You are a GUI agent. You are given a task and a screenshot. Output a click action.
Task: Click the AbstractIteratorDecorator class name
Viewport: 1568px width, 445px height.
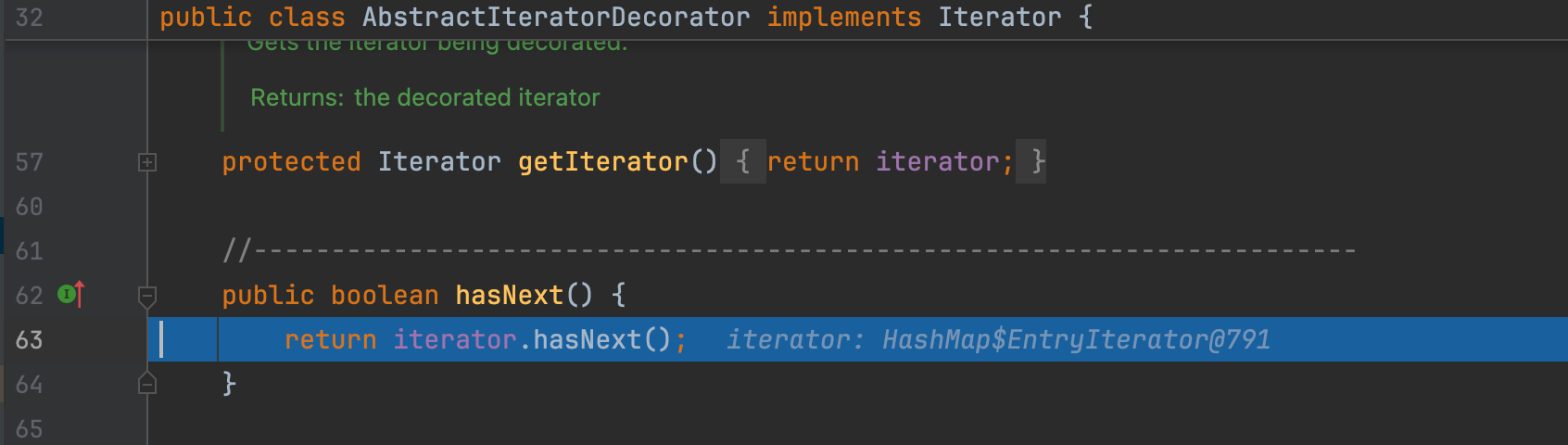coord(556,18)
